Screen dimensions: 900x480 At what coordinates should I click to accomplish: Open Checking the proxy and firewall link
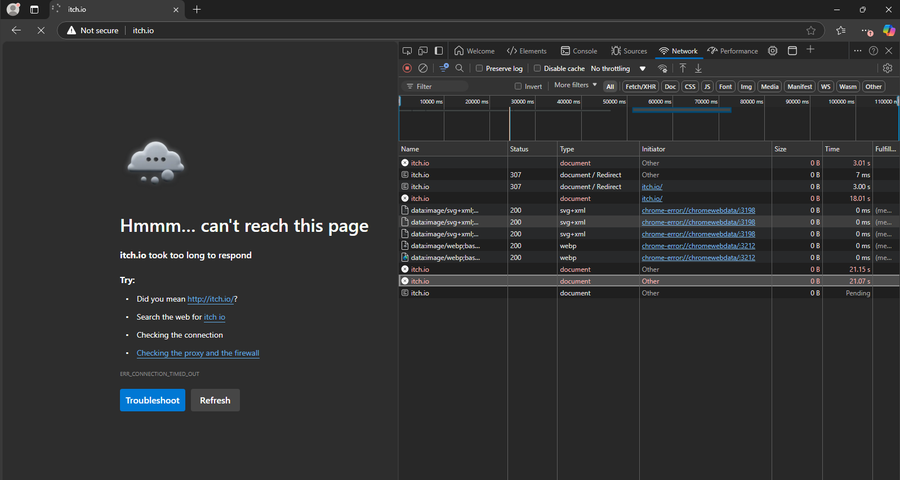tap(198, 353)
